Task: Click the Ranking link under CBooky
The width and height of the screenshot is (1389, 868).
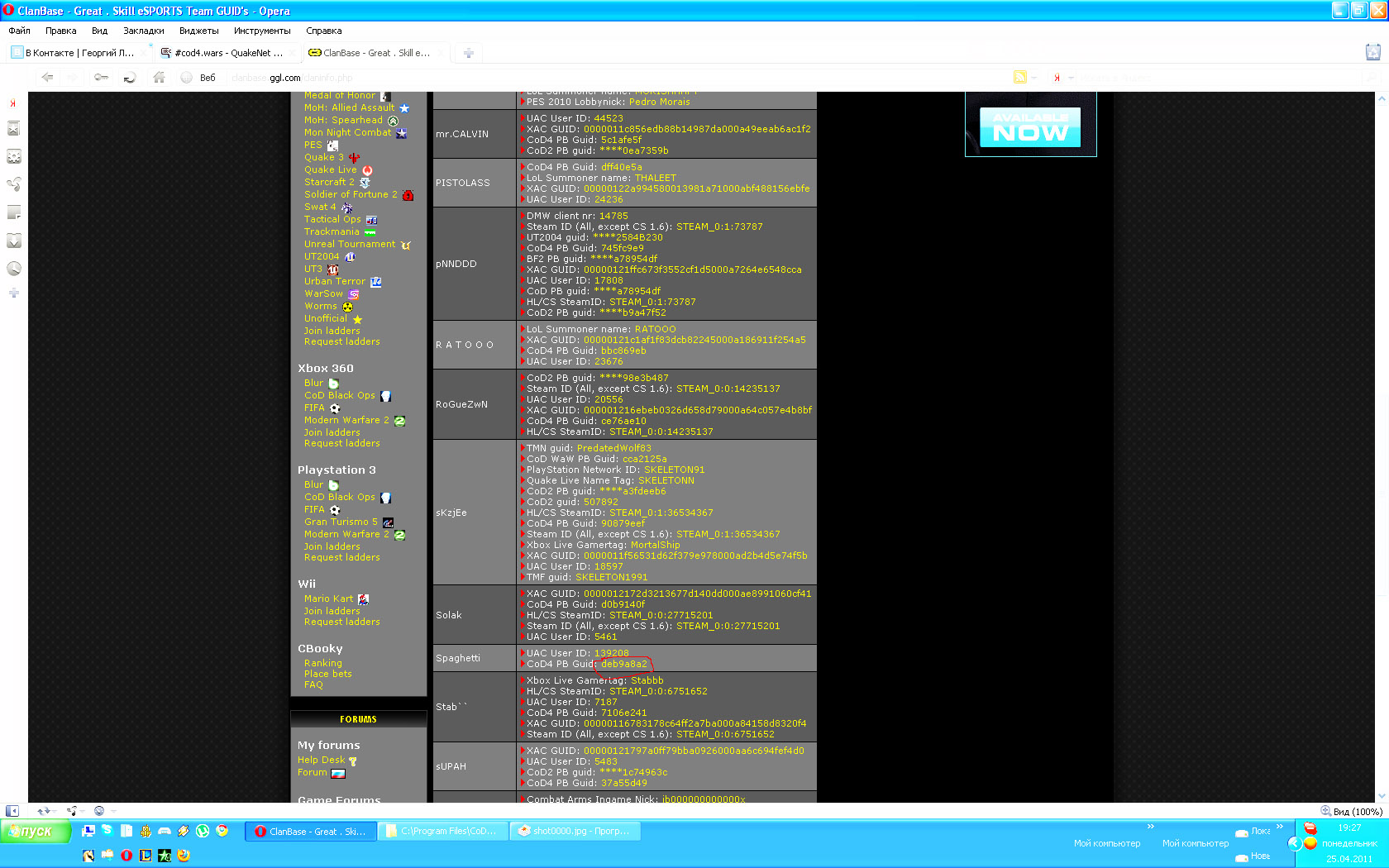Action: tap(323, 663)
